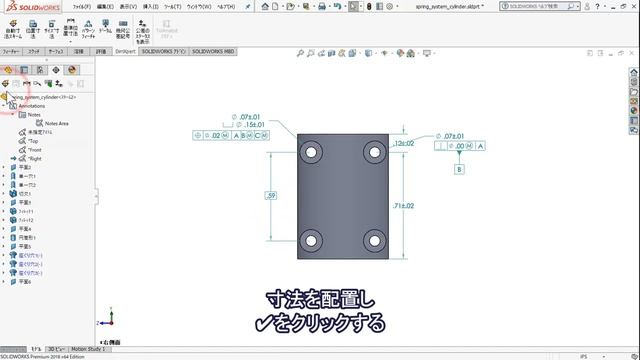
Task: Open the 挿入(I) menu
Action: click(x=151, y=7)
